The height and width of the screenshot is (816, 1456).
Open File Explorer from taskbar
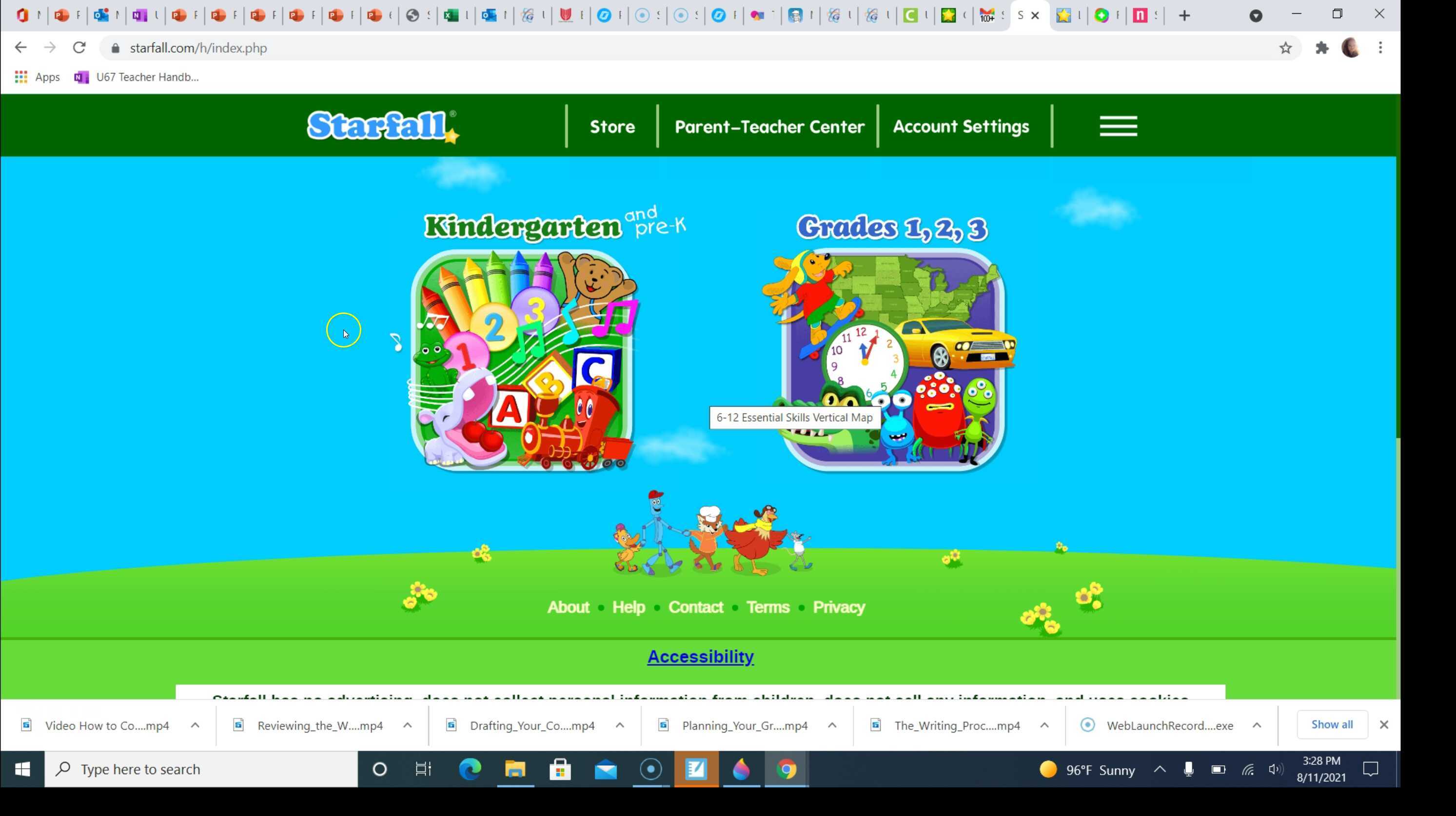point(515,769)
